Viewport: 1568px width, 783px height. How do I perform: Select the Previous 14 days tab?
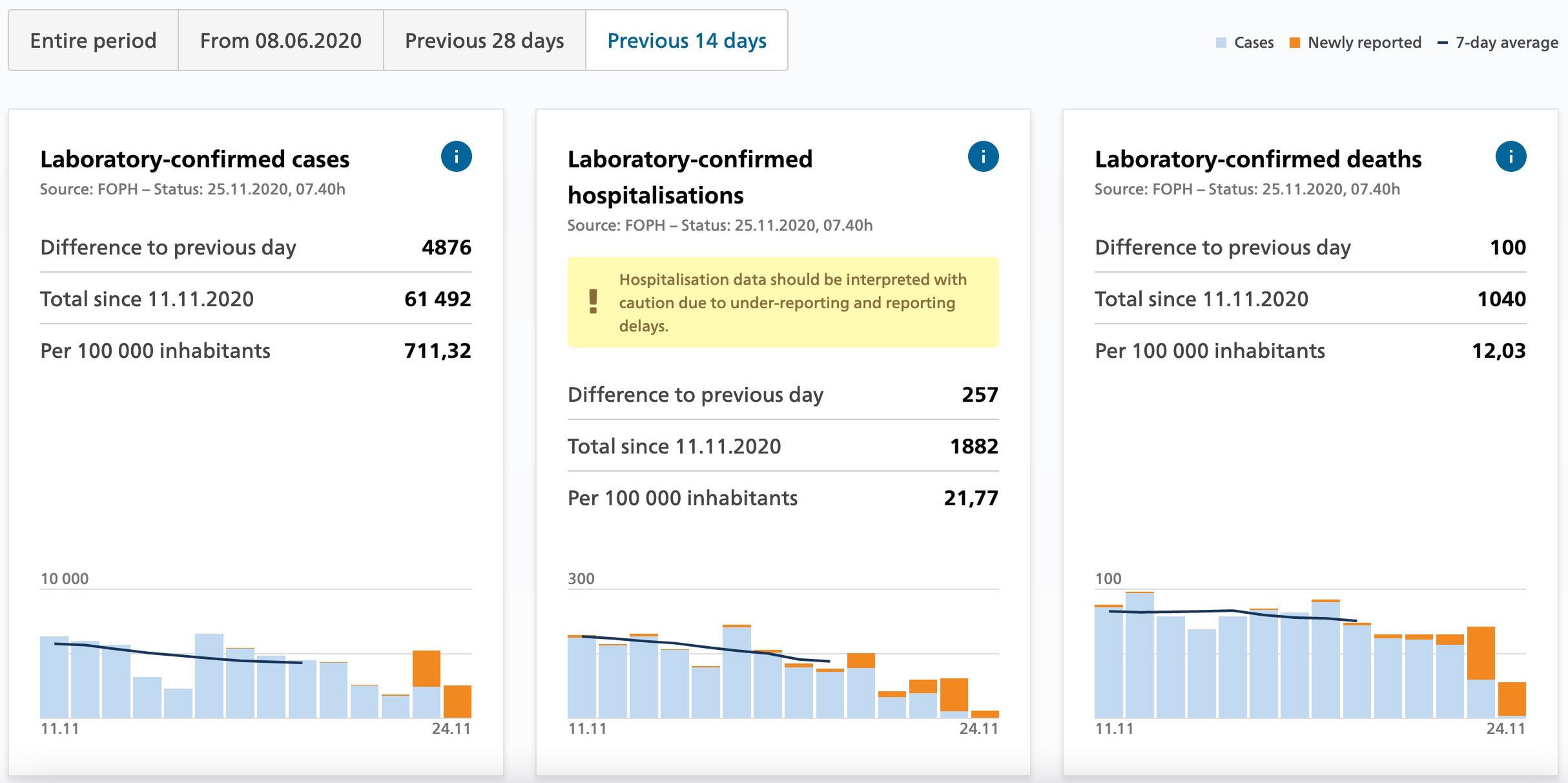pyautogui.click(x=686, y=41)
